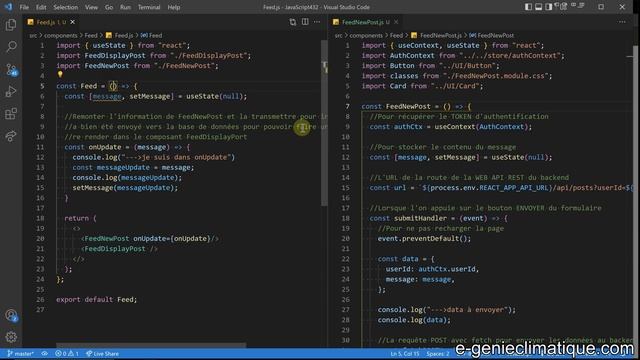Open more actions for left editor group

click(317, 22)
